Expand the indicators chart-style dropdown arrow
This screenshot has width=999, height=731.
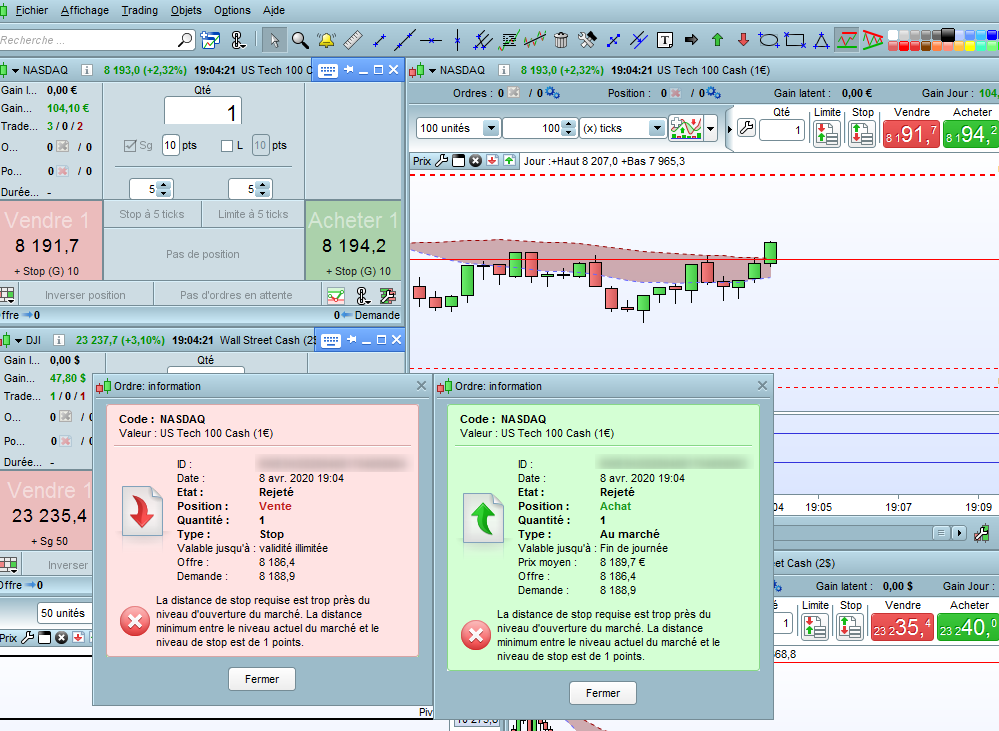coord(711,129)
